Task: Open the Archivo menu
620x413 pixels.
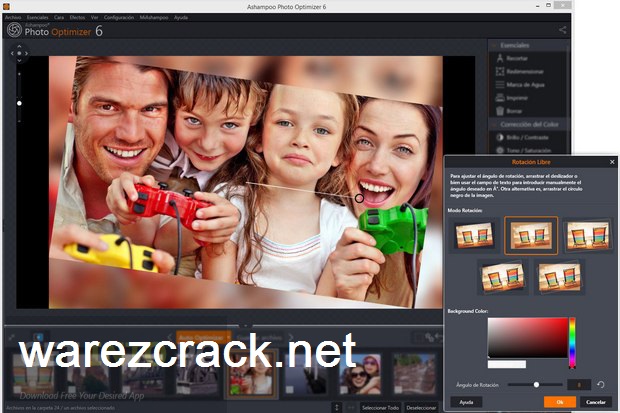Action: (13, 17)
